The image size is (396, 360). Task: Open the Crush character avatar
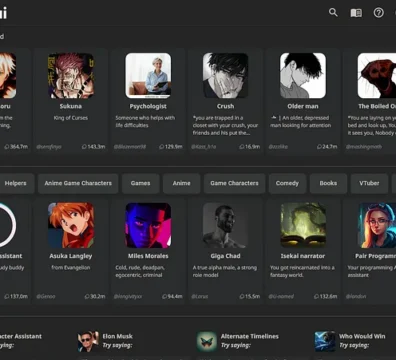[225, 76]
